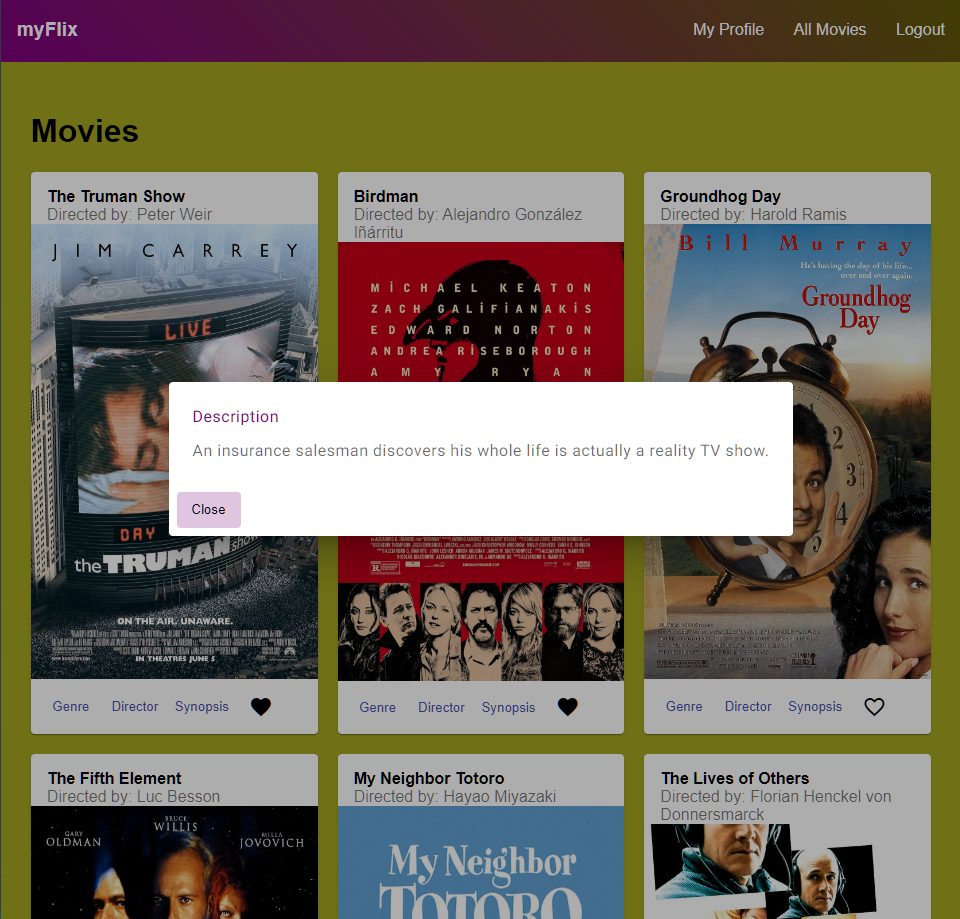Screen dimensions: 960x919
Task: Favorite Groundhog Day with heart outline
Action: coord(874,707)
